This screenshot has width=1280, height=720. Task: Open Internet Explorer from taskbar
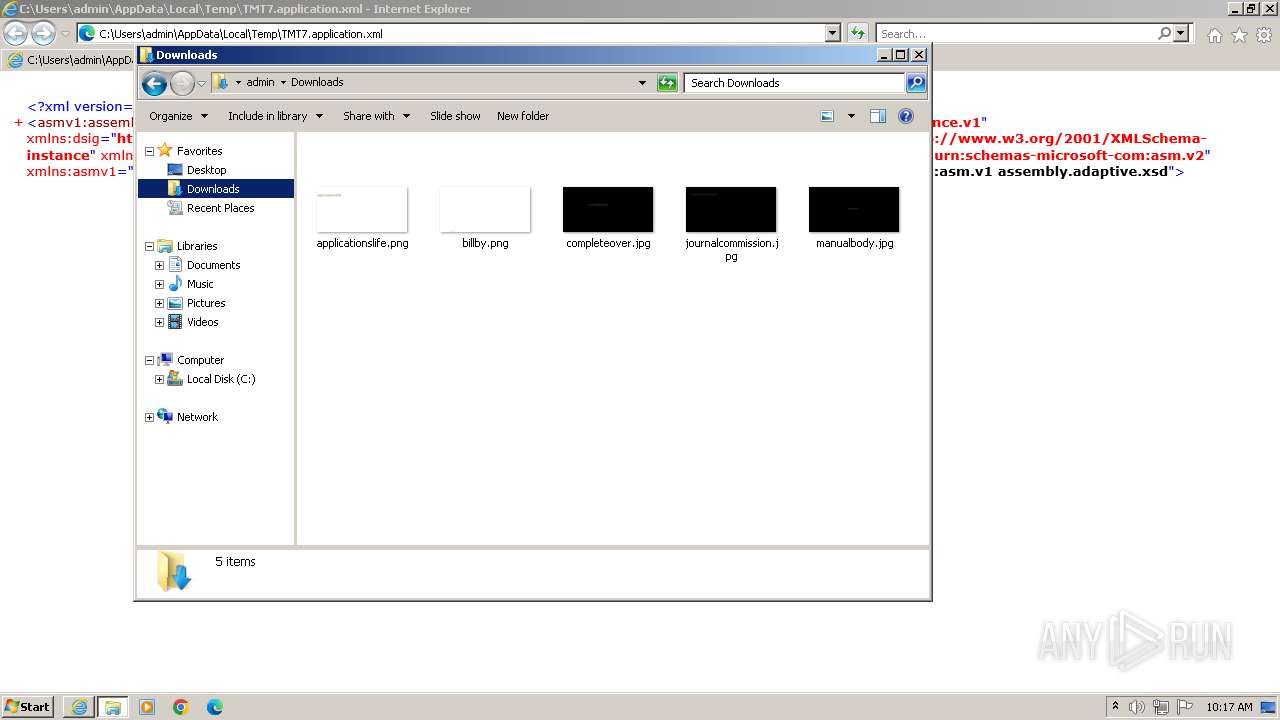pos(79,707)
